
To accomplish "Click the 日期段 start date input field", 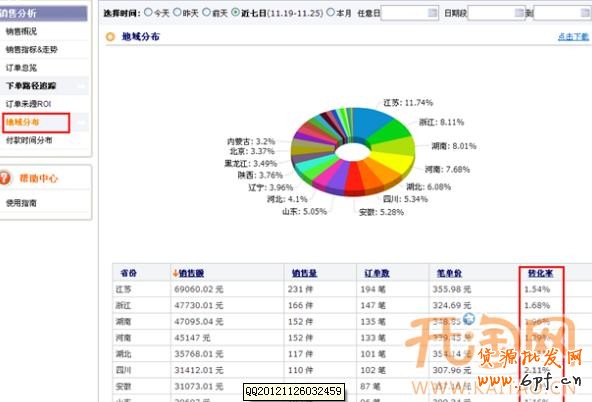I will [x=496, y=13].
